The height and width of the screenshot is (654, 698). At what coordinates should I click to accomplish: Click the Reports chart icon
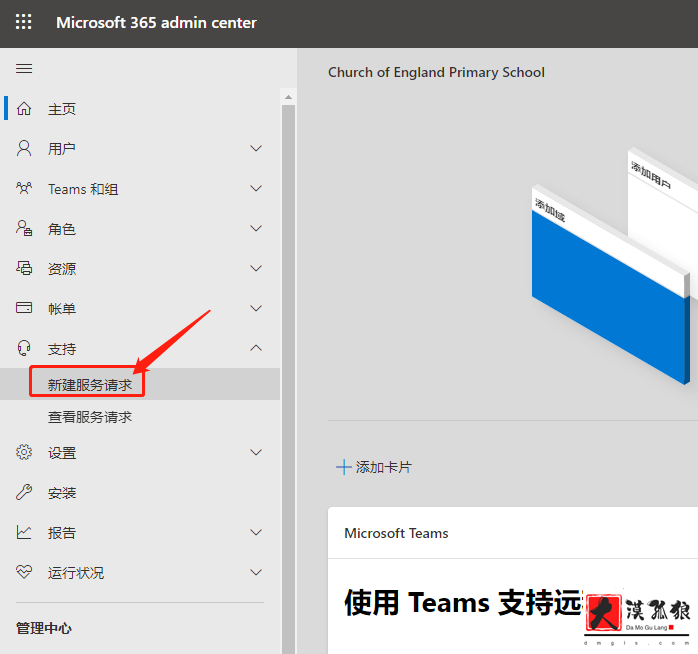pyautogui.click(x=25, y=532)
